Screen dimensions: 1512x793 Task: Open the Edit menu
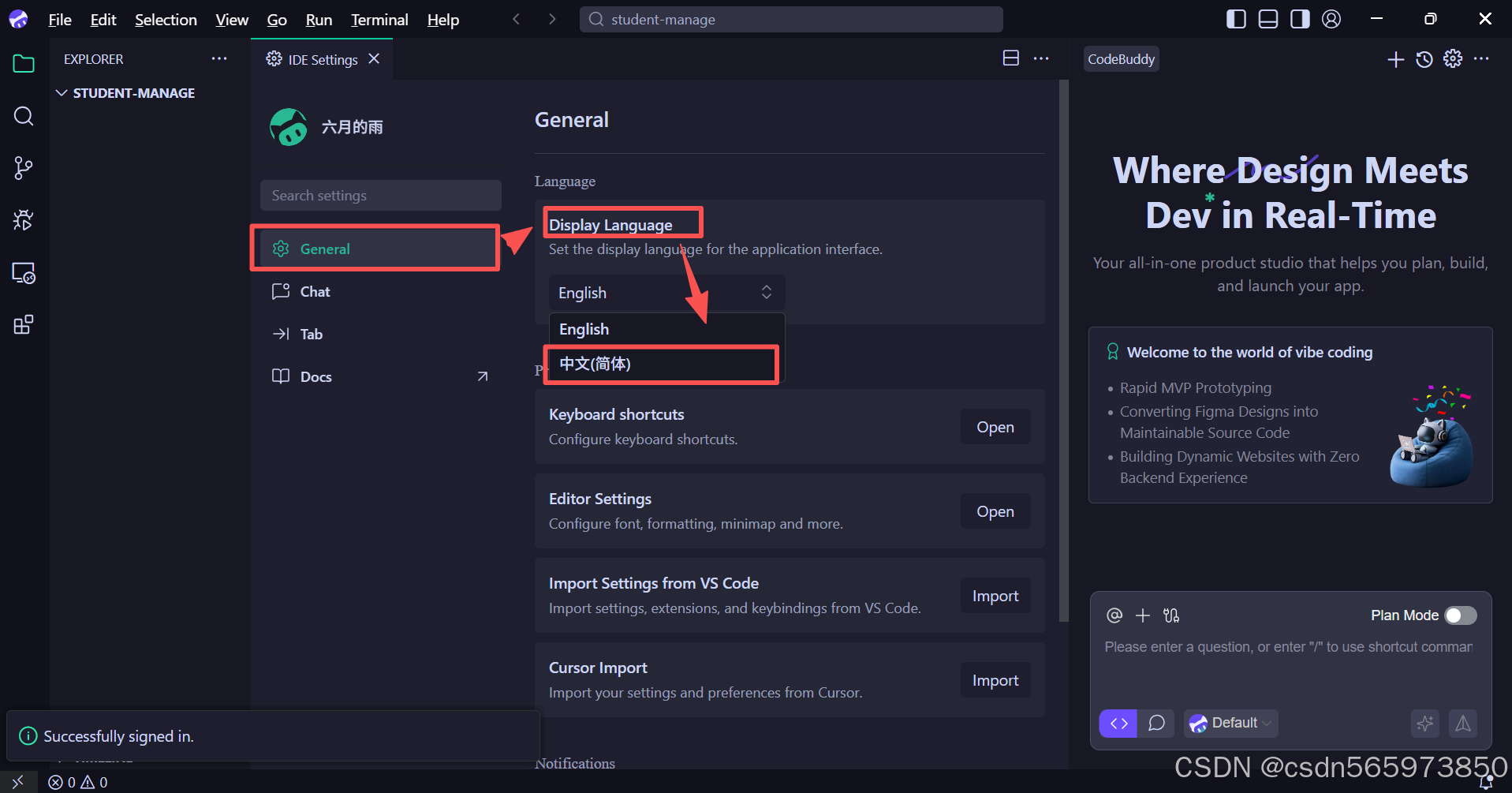103,20
